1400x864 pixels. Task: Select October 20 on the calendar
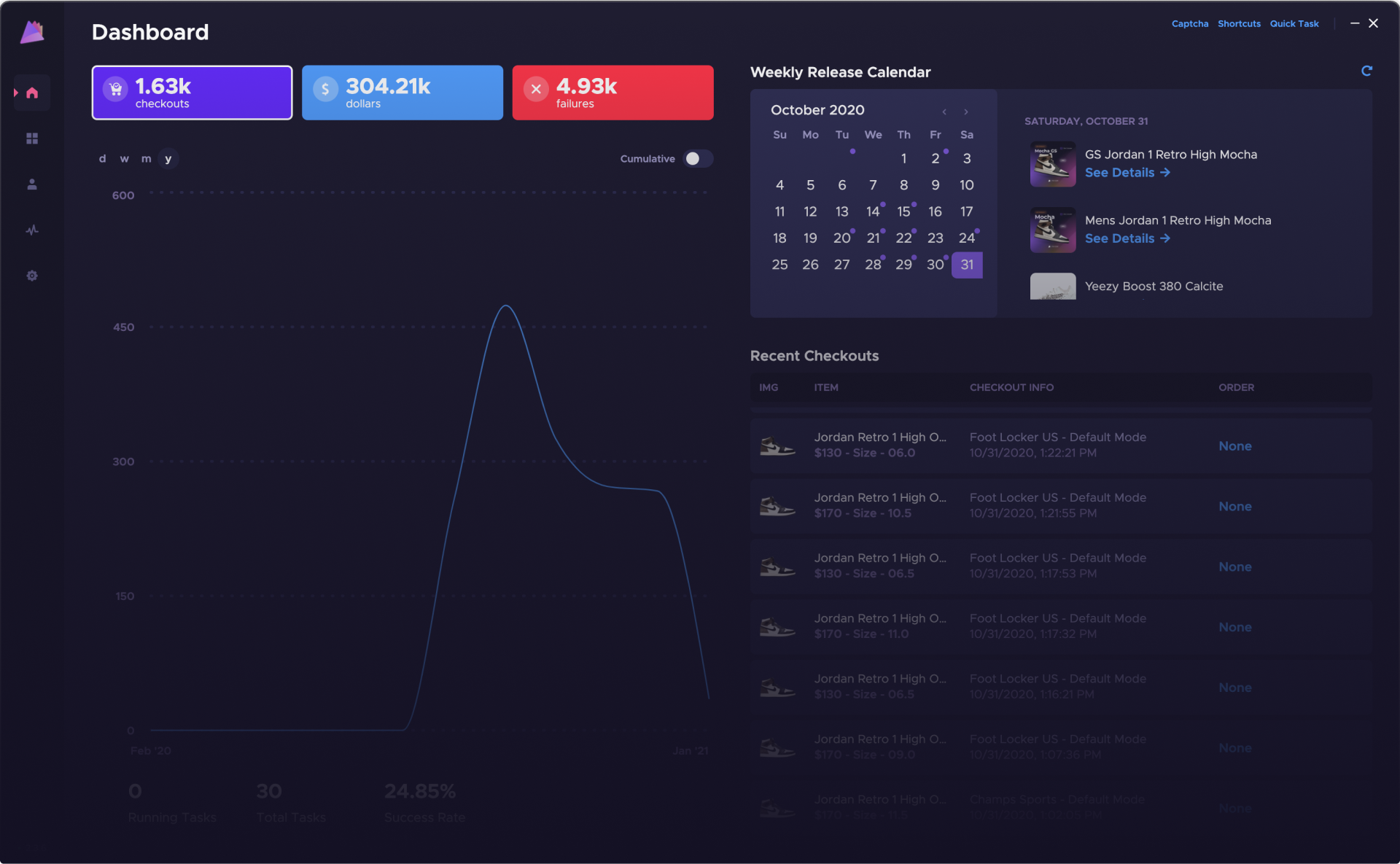coord(841,238)
